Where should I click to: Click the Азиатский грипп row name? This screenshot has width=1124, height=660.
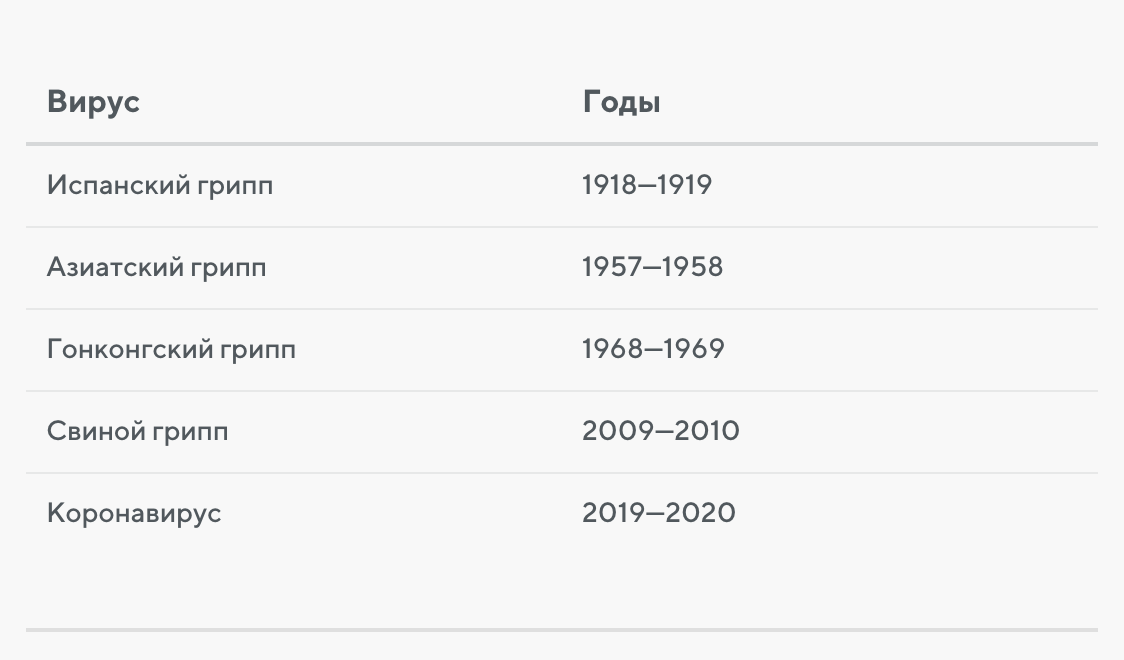156,267
